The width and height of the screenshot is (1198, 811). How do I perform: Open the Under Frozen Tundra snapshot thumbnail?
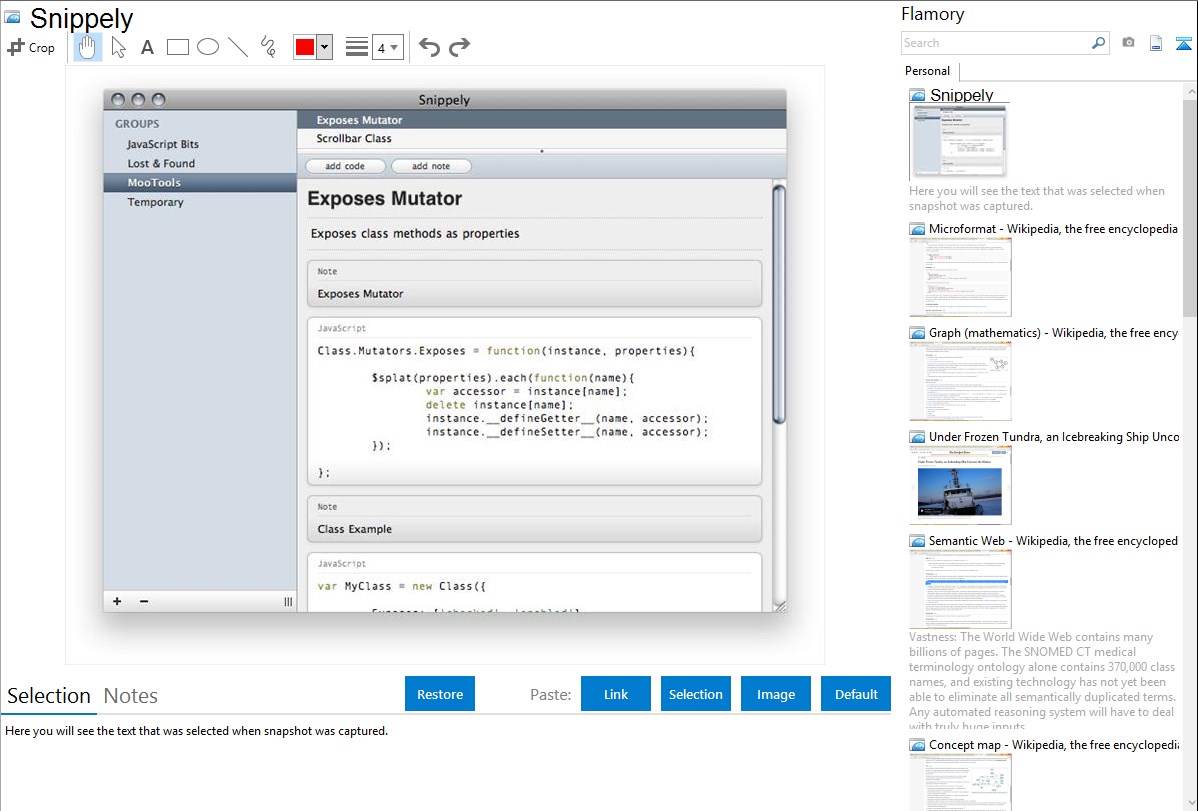960,485
